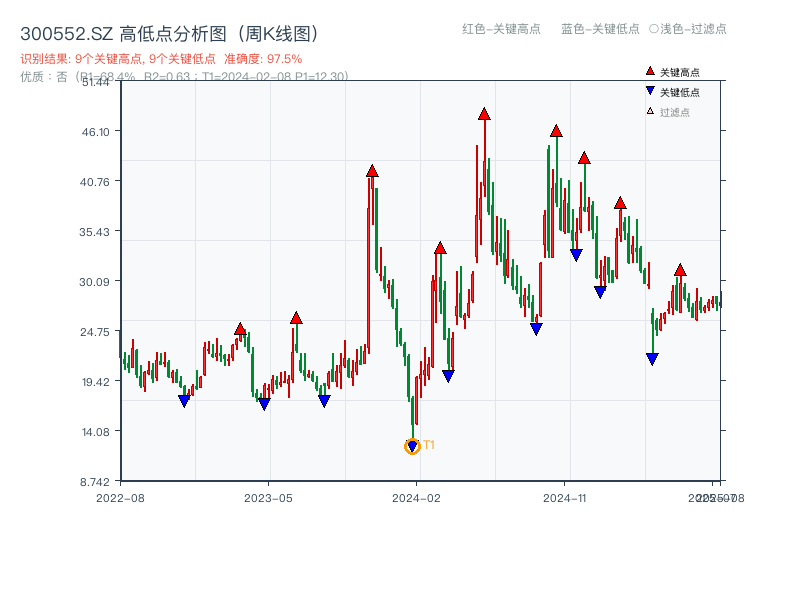Screen dimensions: 800x600
Task: Click the lowest blue triangle marker near the bottom
Action: [x=412, y=443]
